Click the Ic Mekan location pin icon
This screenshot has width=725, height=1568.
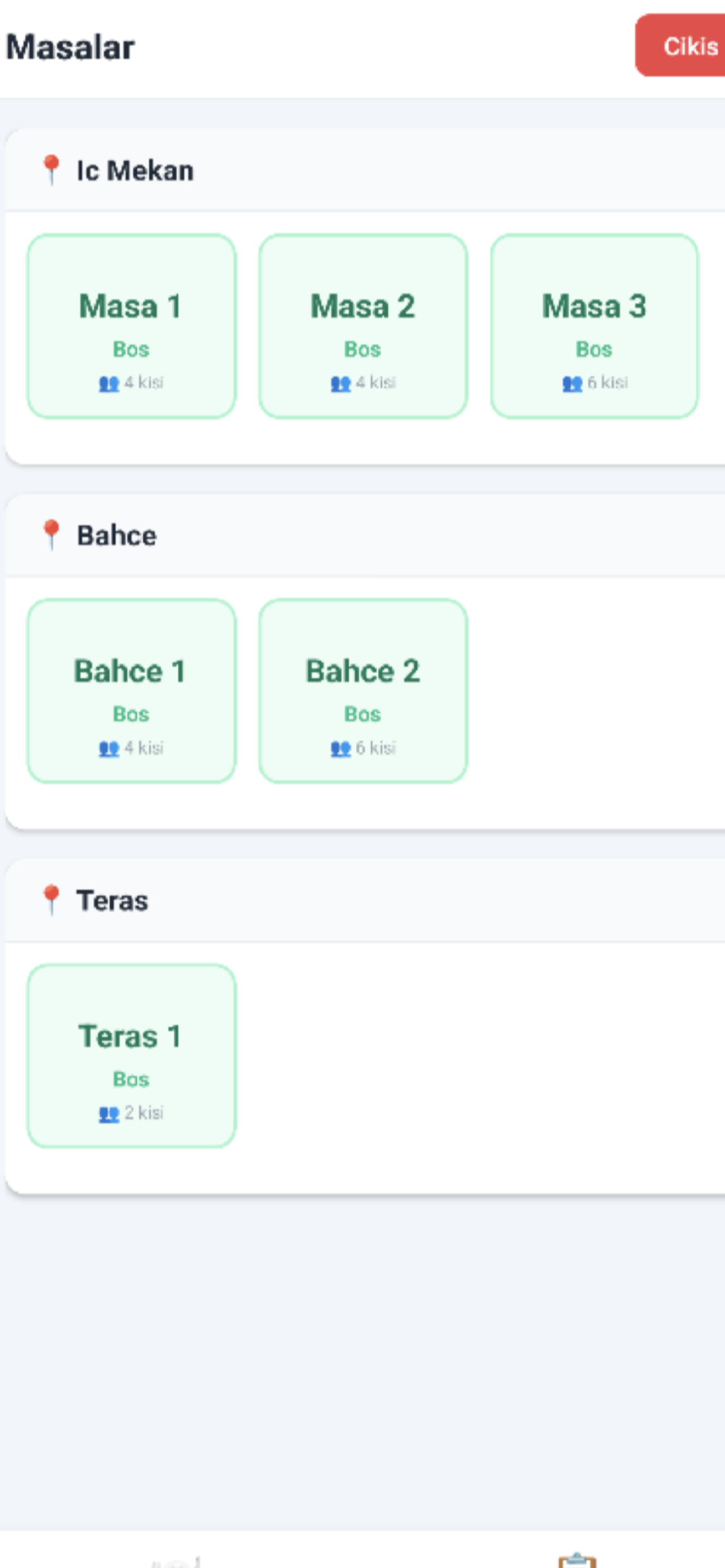click(52, 170)
